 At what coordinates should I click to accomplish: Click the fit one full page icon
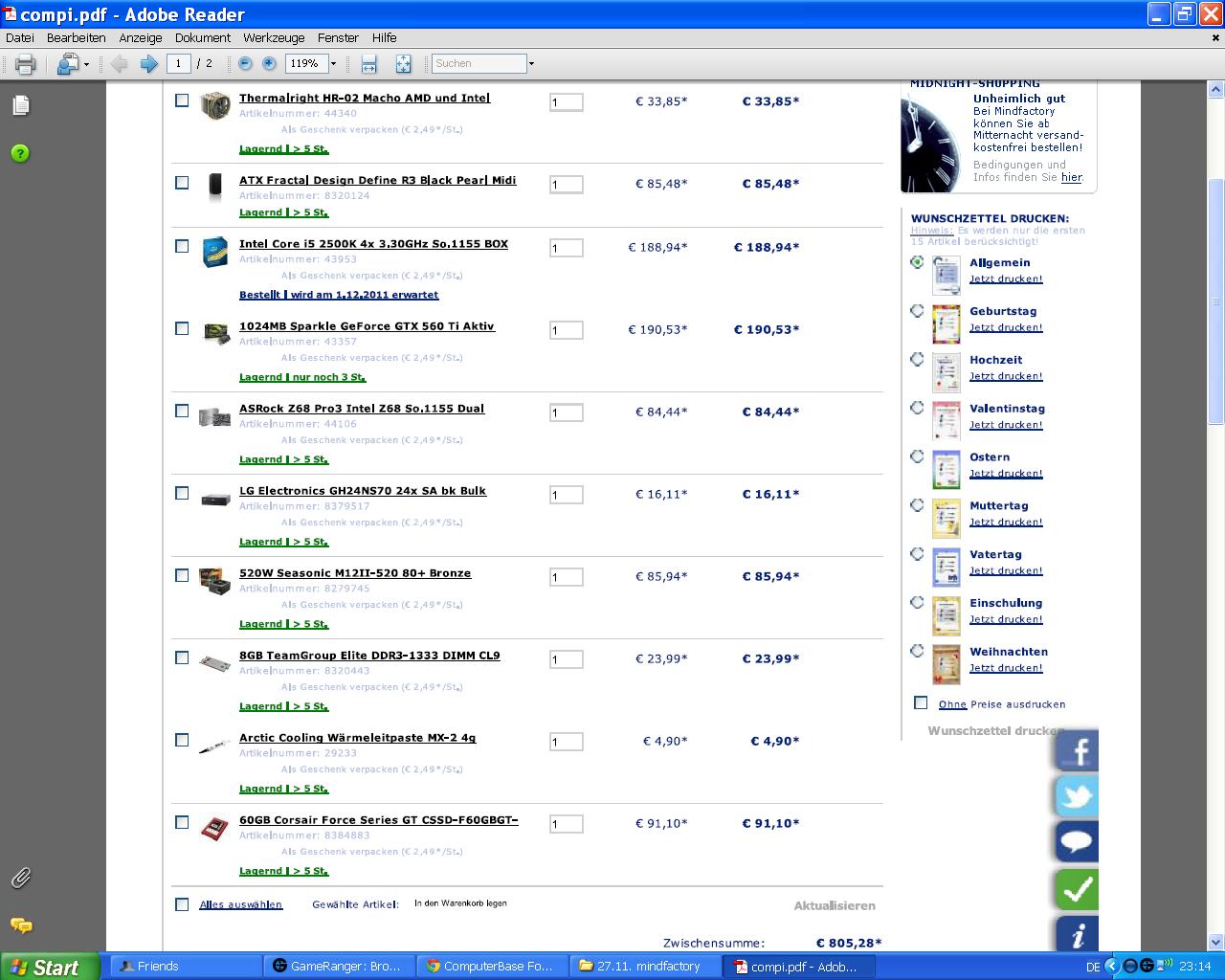click(403, 64)
